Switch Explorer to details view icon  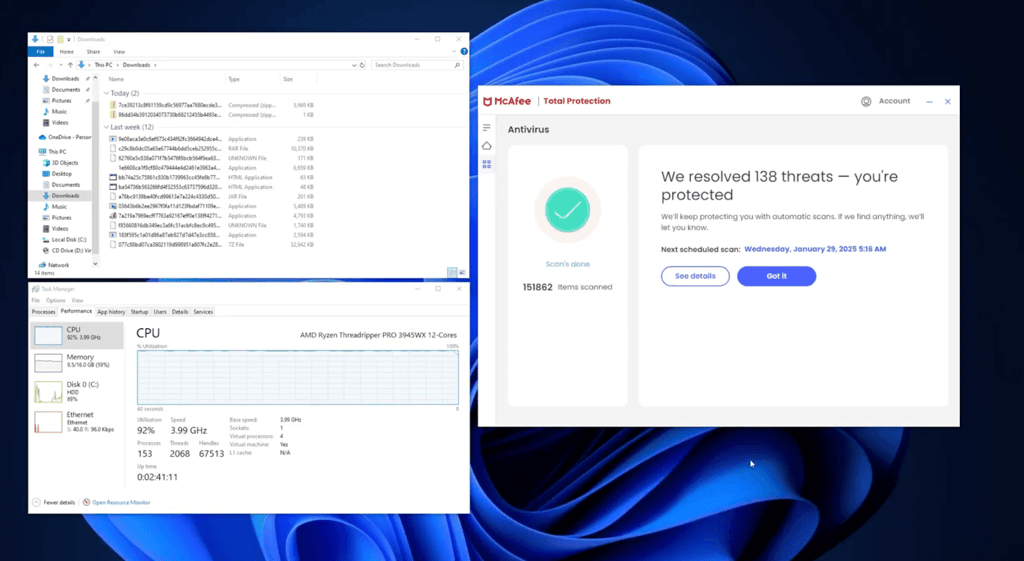coord(451,272)
